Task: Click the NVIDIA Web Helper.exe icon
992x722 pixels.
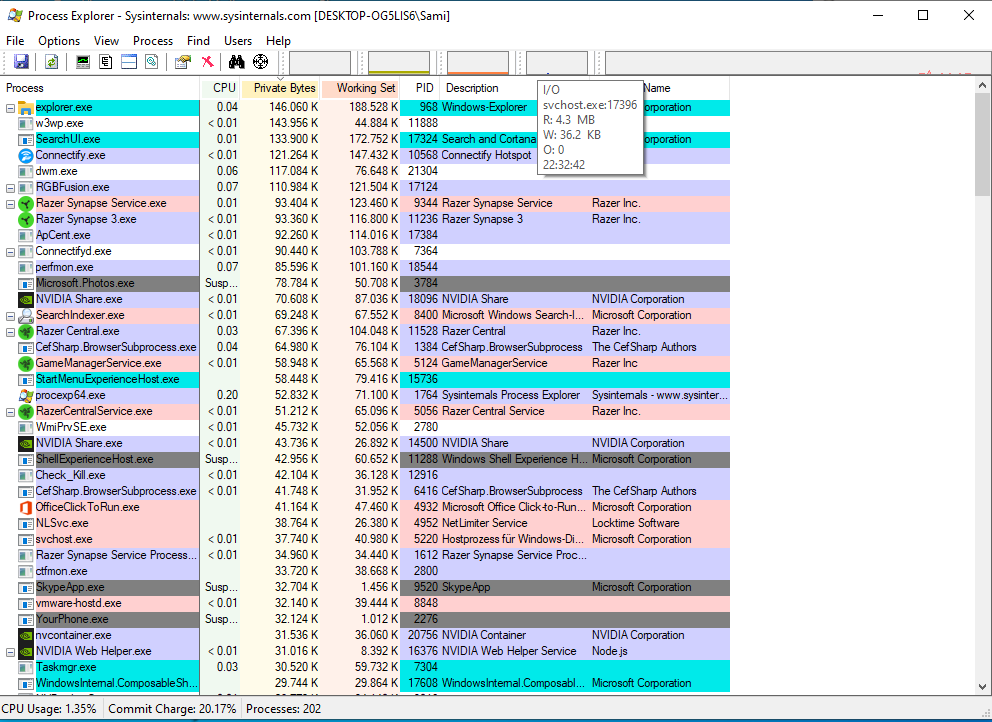Action: click(x=25, y=651)
